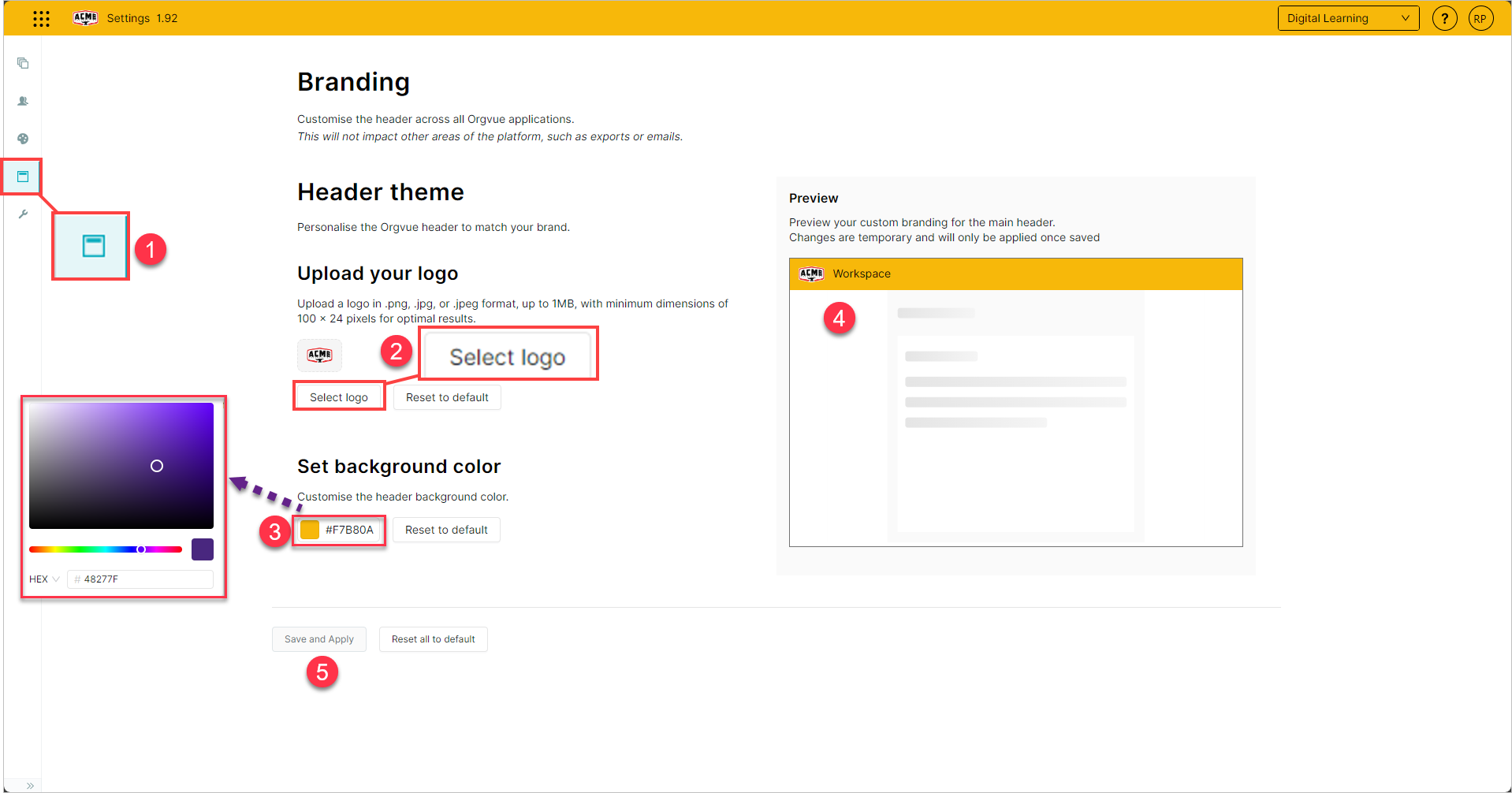Open the HEX color format dropdown
This screenshot has height=793, width=1512.
pos(44,579)
